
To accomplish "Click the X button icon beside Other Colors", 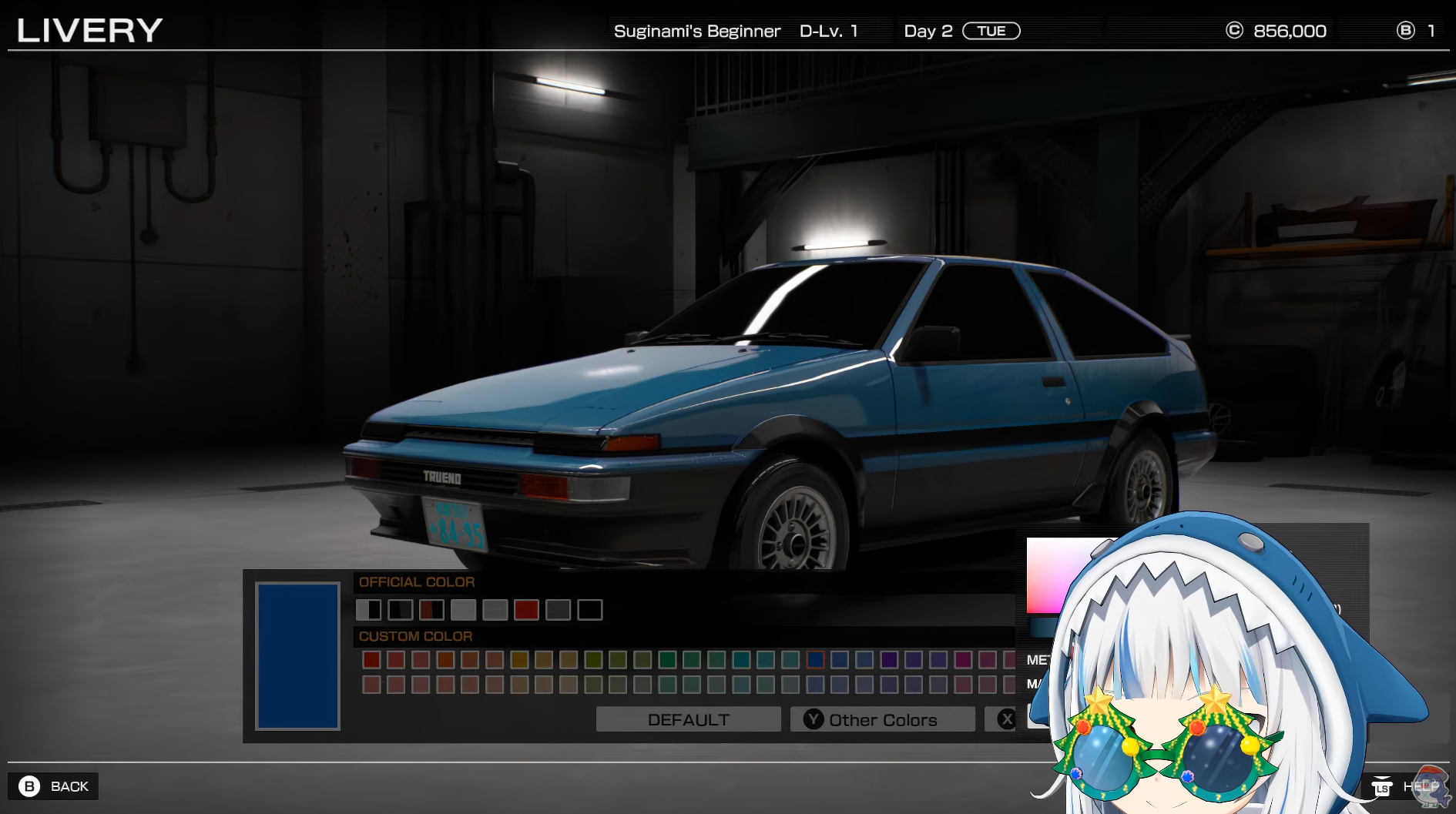I will click(x=1006, y=719).
